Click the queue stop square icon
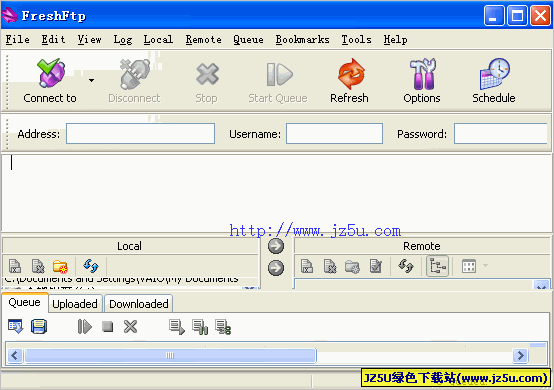Image resolution: width=554 pixels, height=390 pixels. (108, 326)
